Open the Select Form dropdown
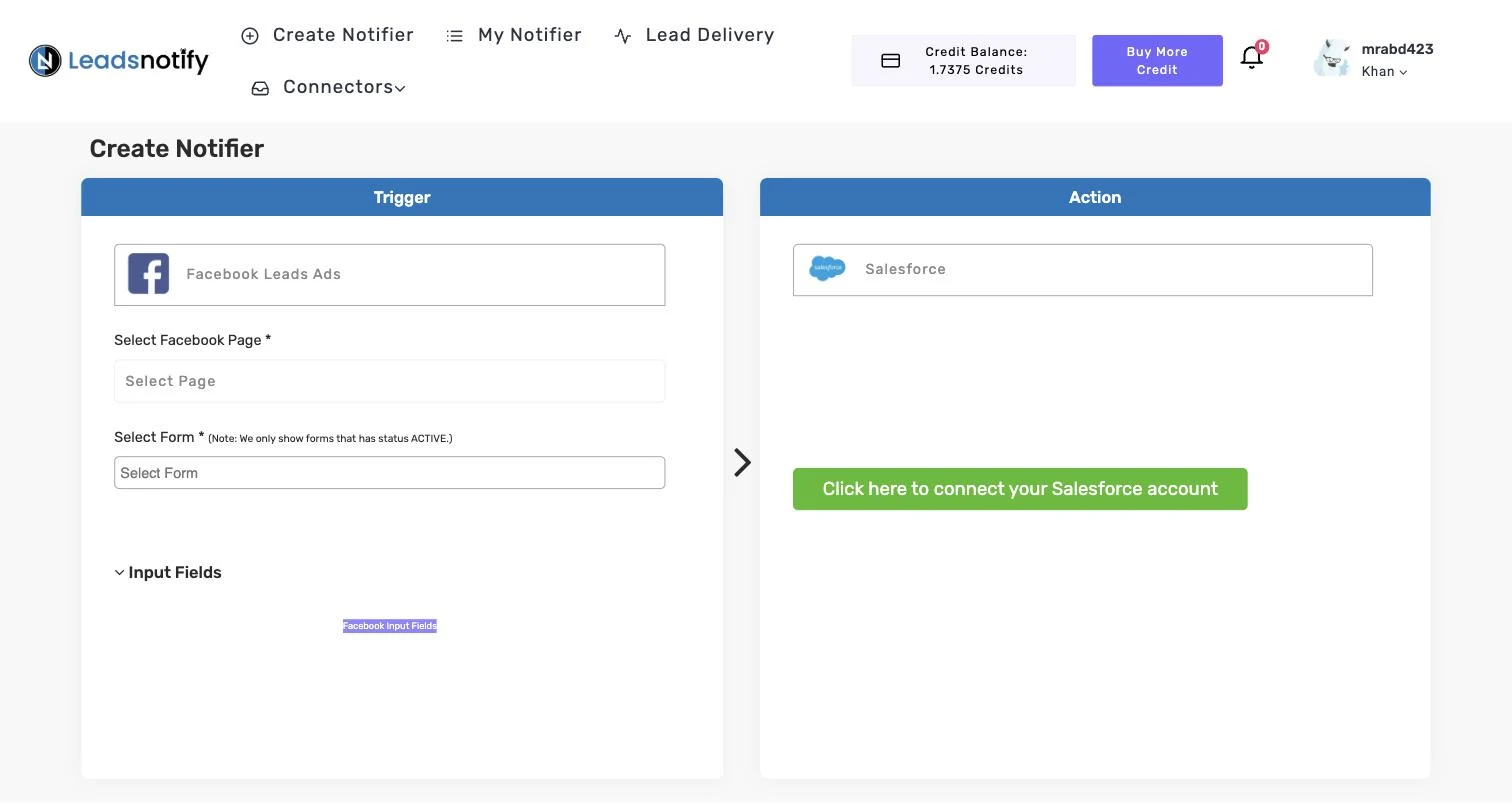The width and height of the screenshot is (1512, 806). (389, 473)
